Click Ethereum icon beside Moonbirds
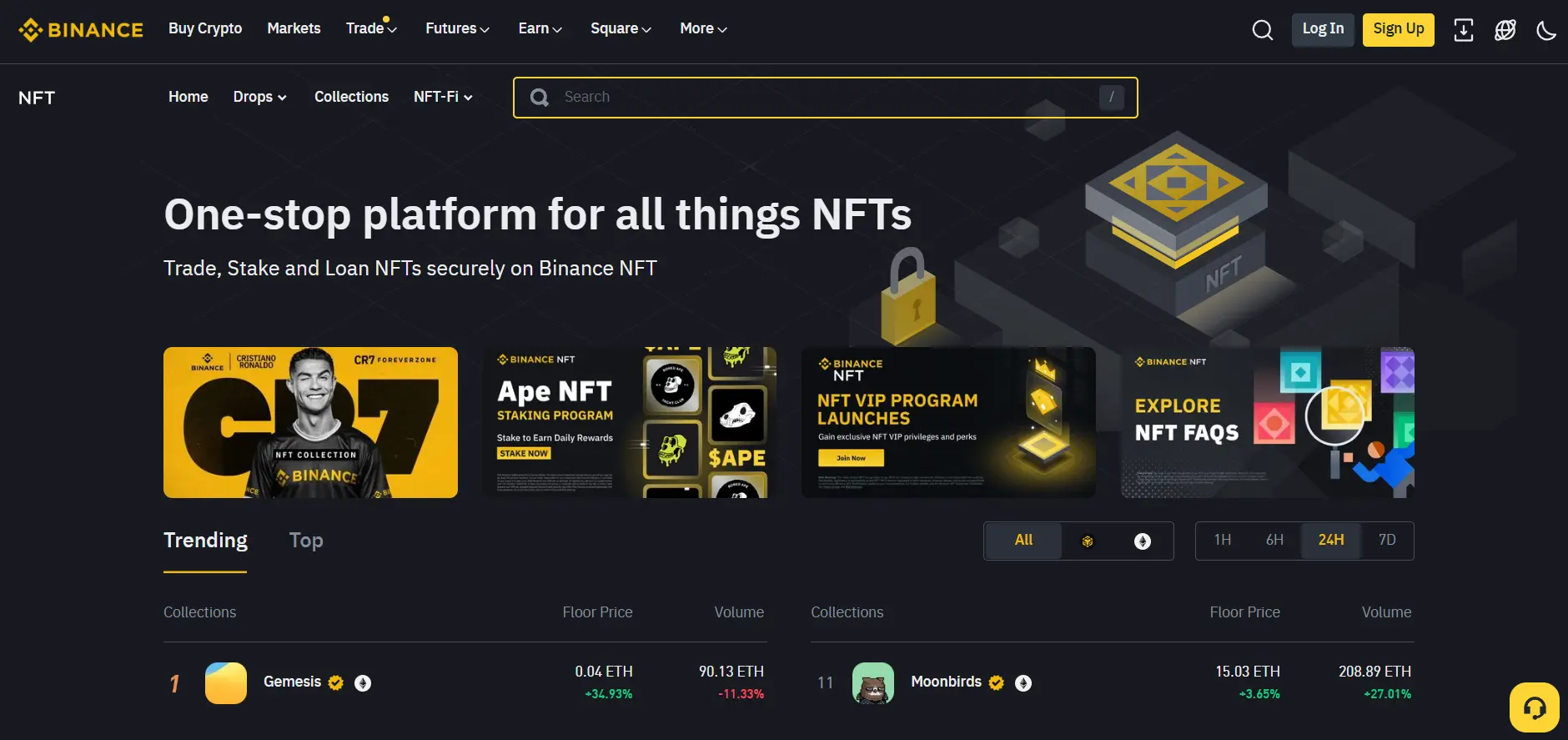This screenshot has height=740, width=1568. (x=1023, y=683)
